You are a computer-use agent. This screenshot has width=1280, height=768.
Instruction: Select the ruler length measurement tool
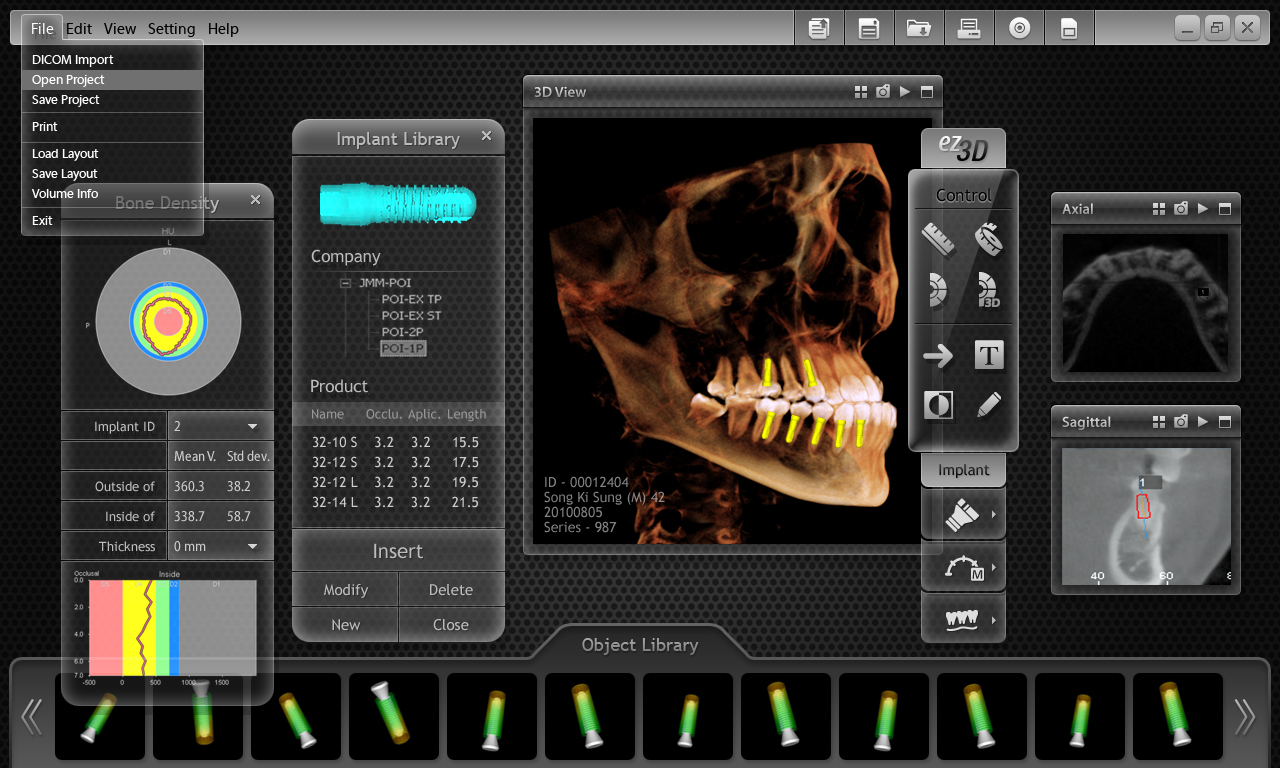coord(938,239)
